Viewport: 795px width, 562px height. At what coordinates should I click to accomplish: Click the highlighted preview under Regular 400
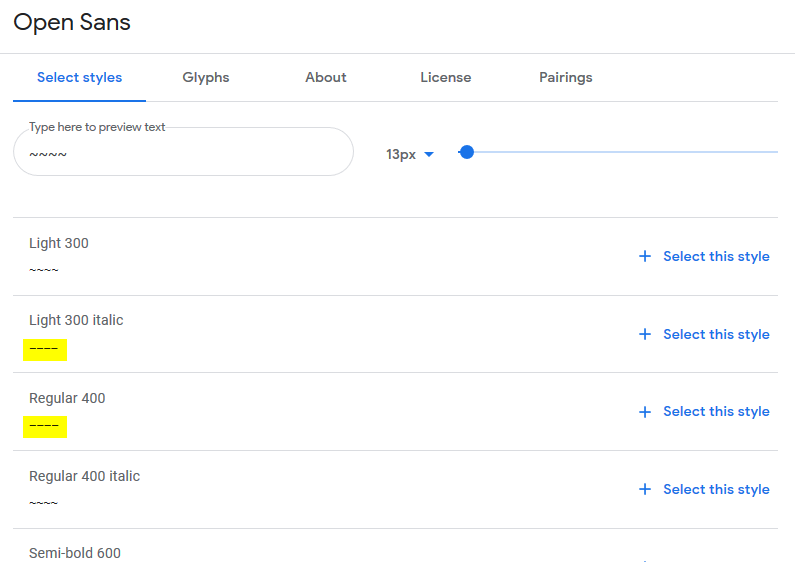(x=45, y=427)
